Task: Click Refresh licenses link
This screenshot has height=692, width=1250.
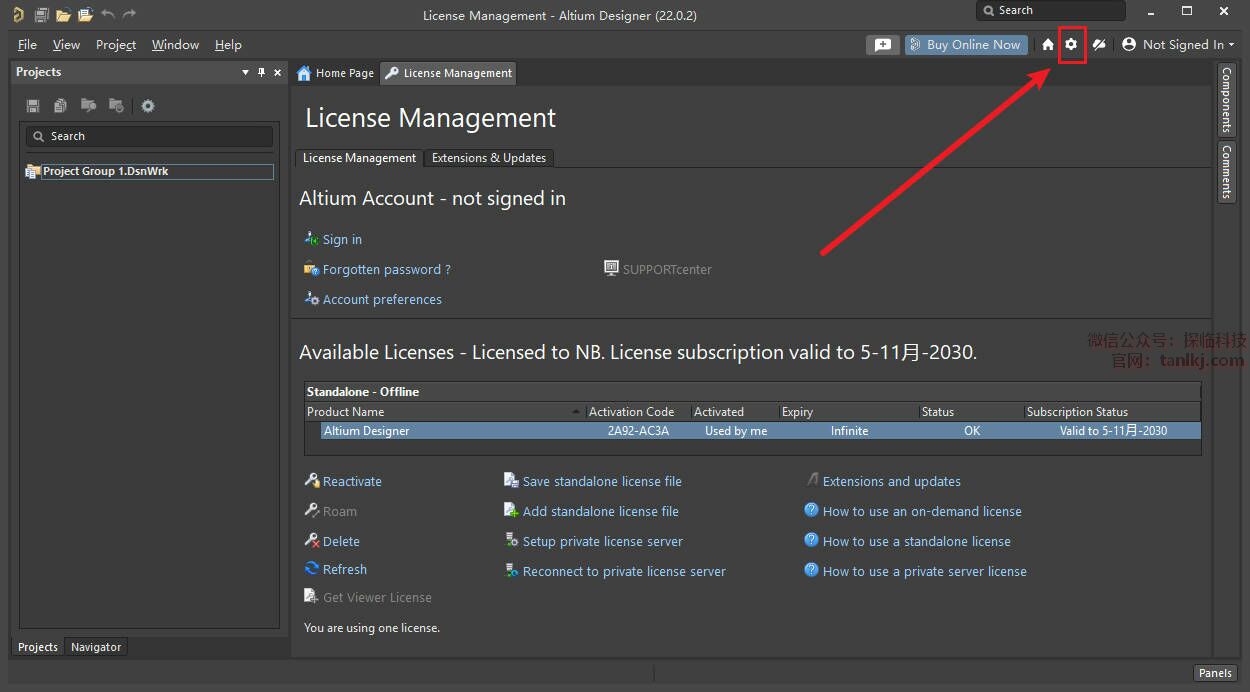Action: (x=345, y=569)
